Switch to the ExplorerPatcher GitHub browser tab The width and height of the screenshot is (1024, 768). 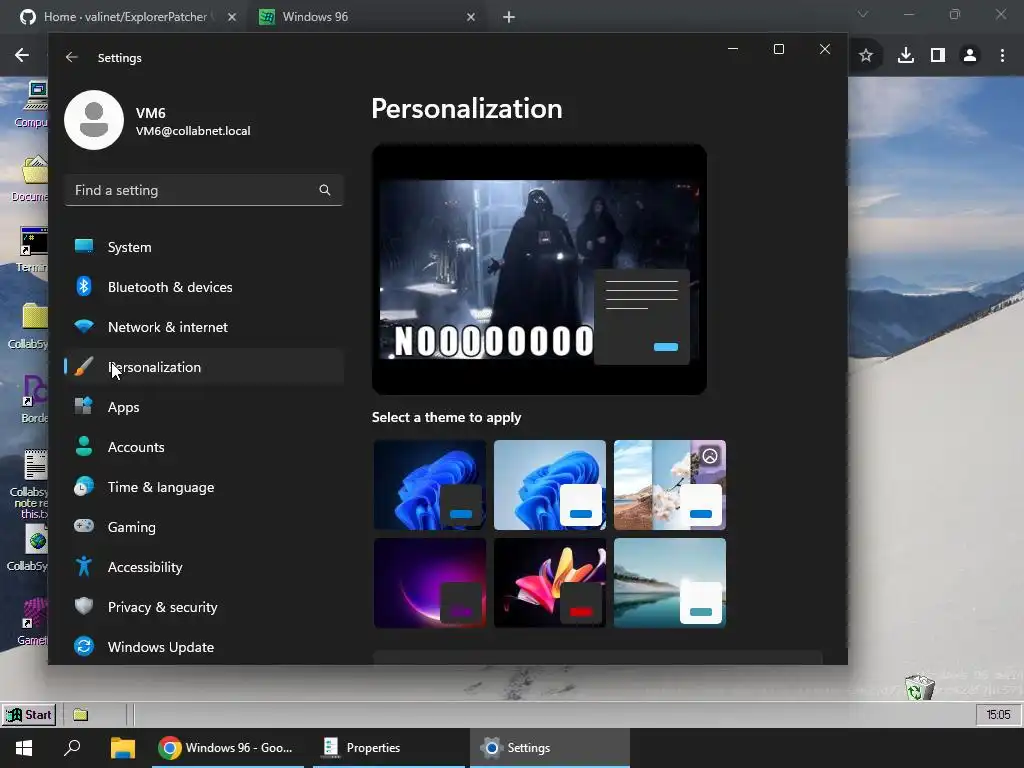(127, 17)
